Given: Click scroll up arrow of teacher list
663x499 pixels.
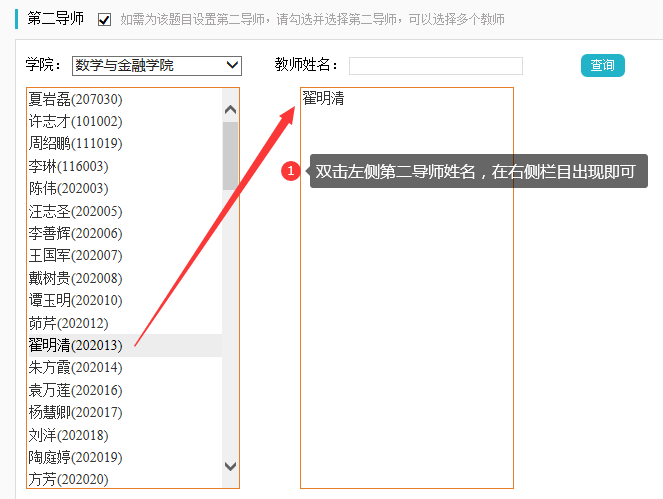Looking at the screenshot, I should point(230,110).
